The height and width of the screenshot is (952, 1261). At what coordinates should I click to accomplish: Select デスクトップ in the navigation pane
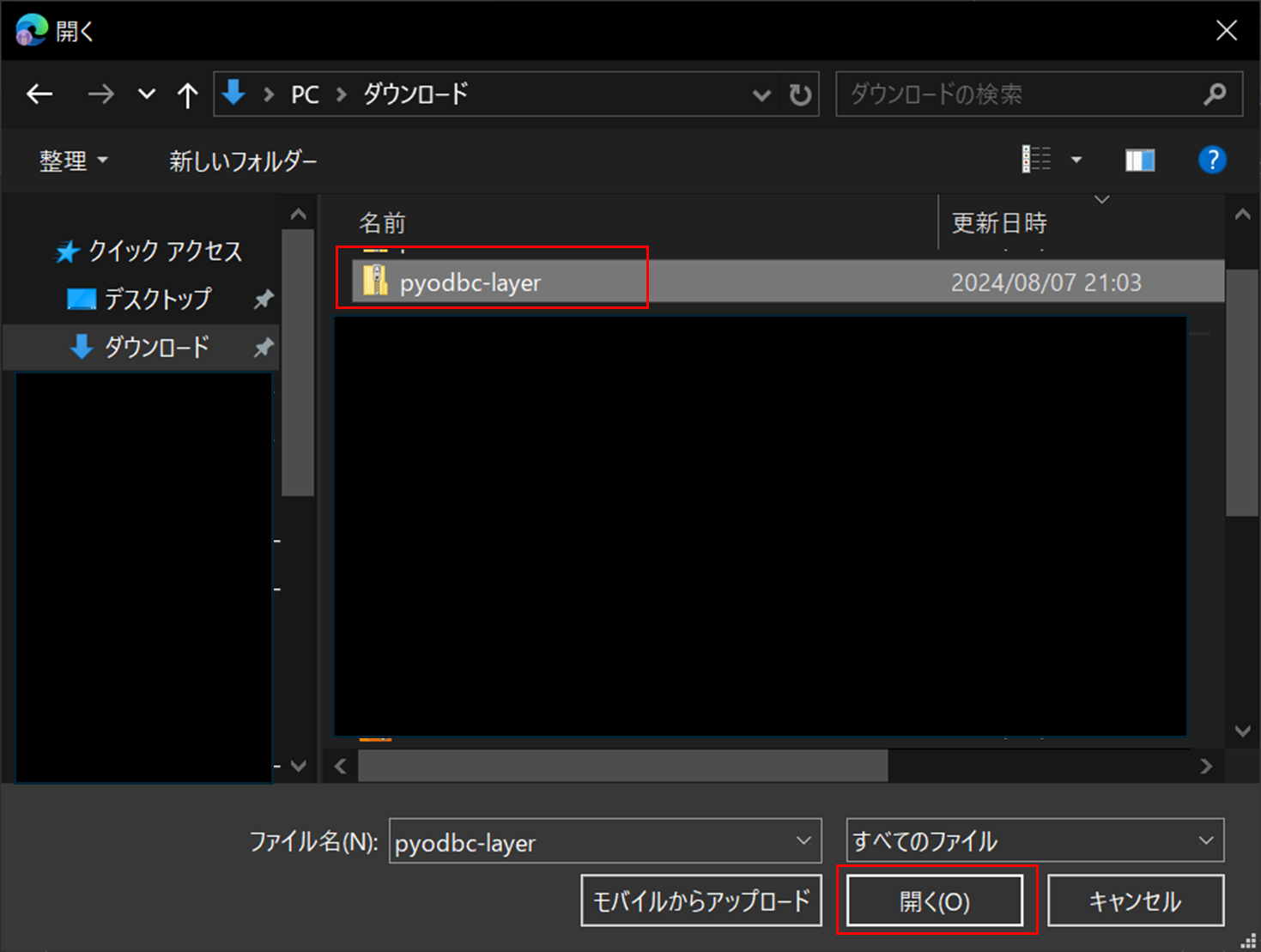[139, 299]
